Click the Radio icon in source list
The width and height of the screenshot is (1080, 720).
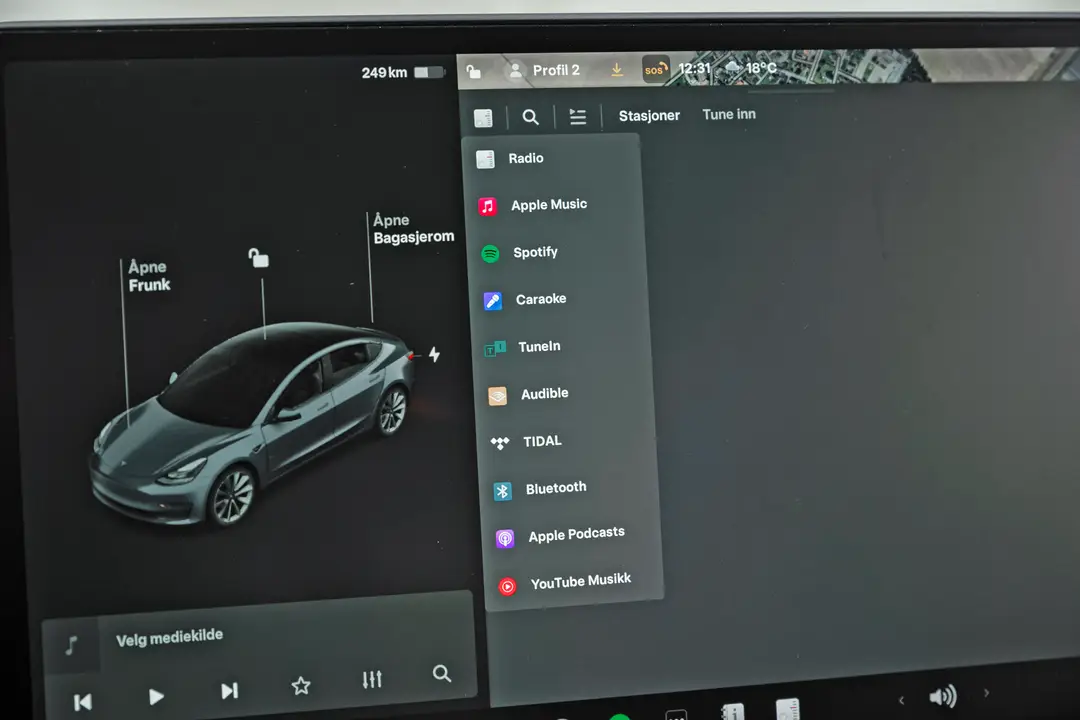tap(486, 160)
